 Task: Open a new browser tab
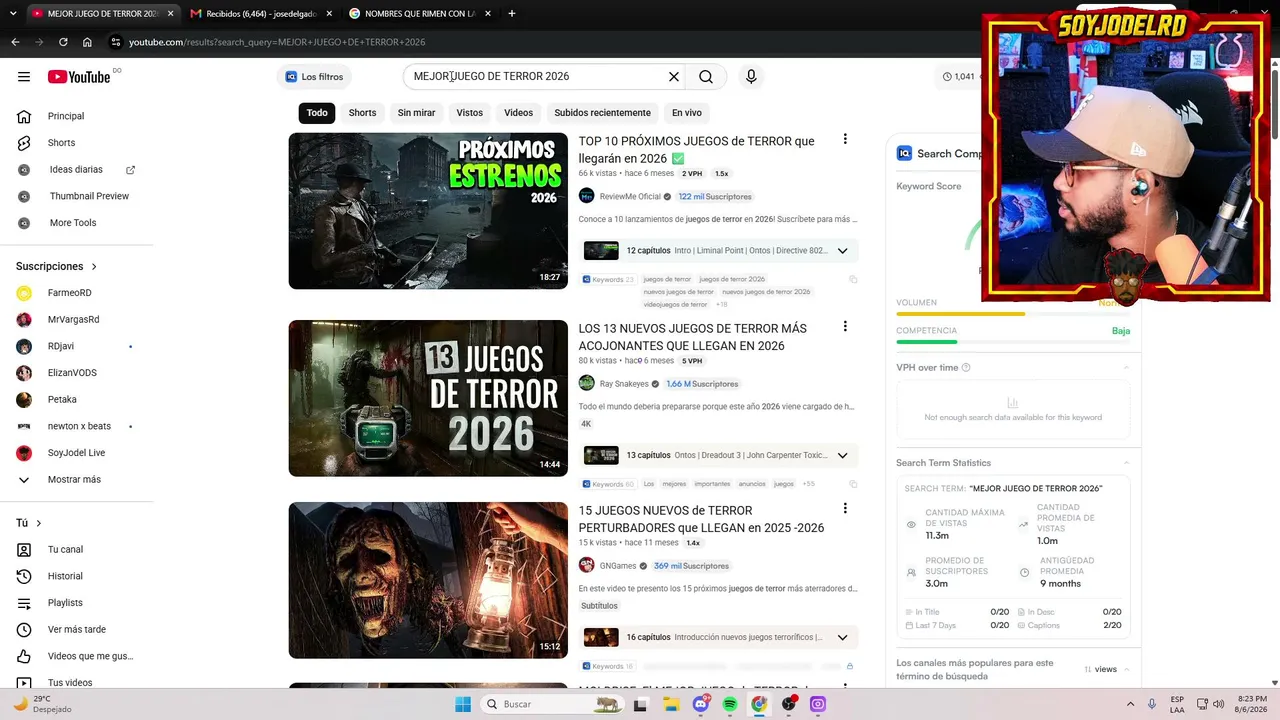click(x=512, y=14)
